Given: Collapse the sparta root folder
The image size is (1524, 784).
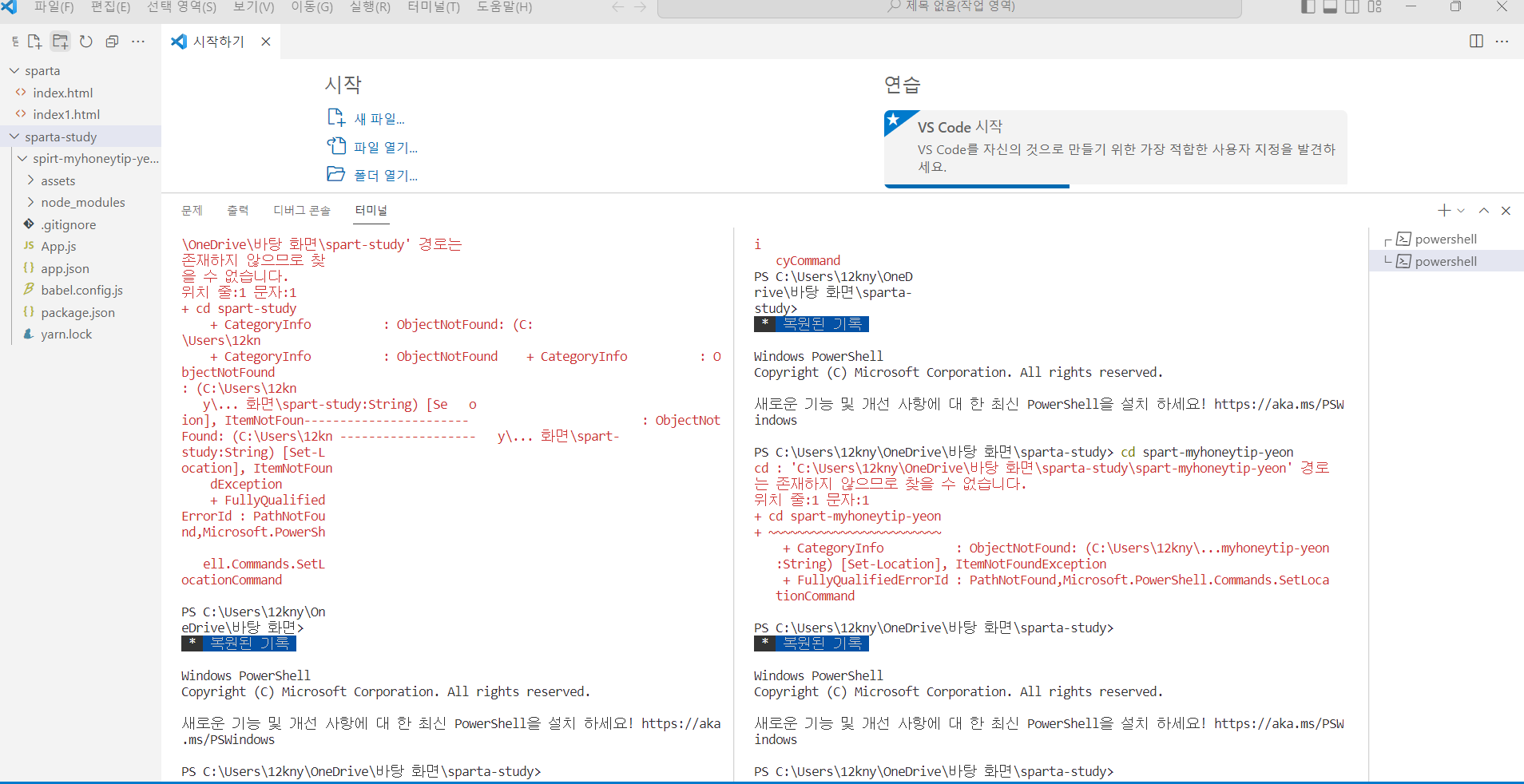Looking at the screenshot, I should click(81, 71).
